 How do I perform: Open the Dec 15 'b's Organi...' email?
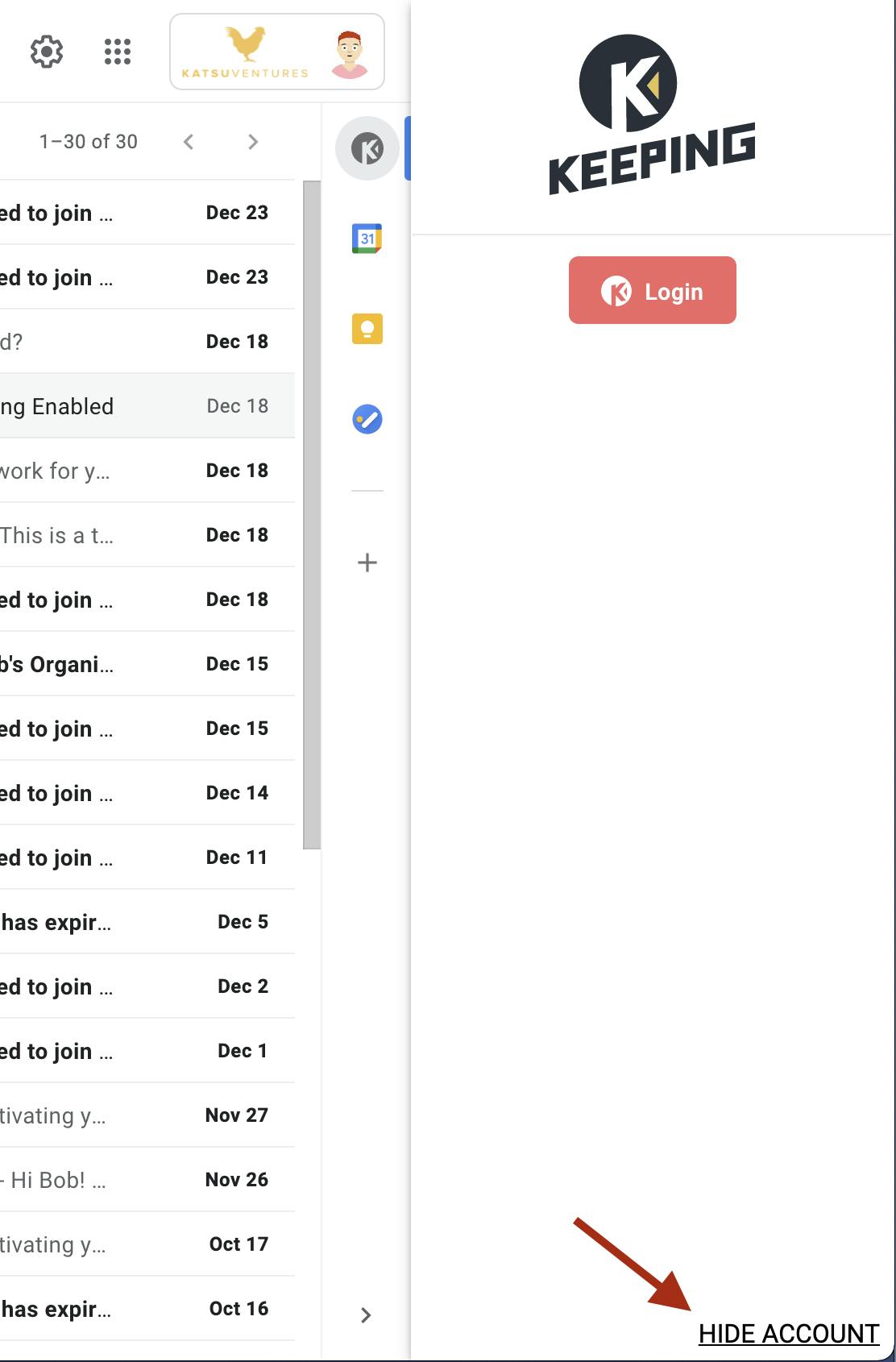click(147, 664)
